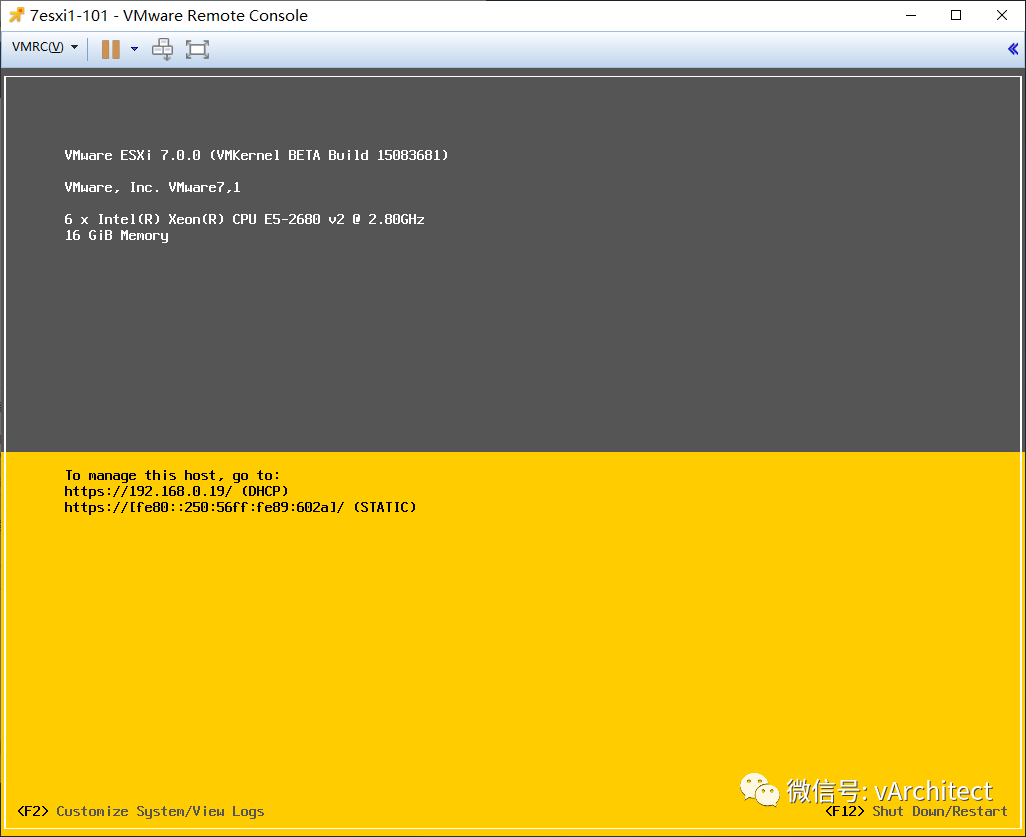
Task: Click the IPv6 fe80::250:56ff:fe89:602a STATIC address
Action: click(x=240, y=507)
